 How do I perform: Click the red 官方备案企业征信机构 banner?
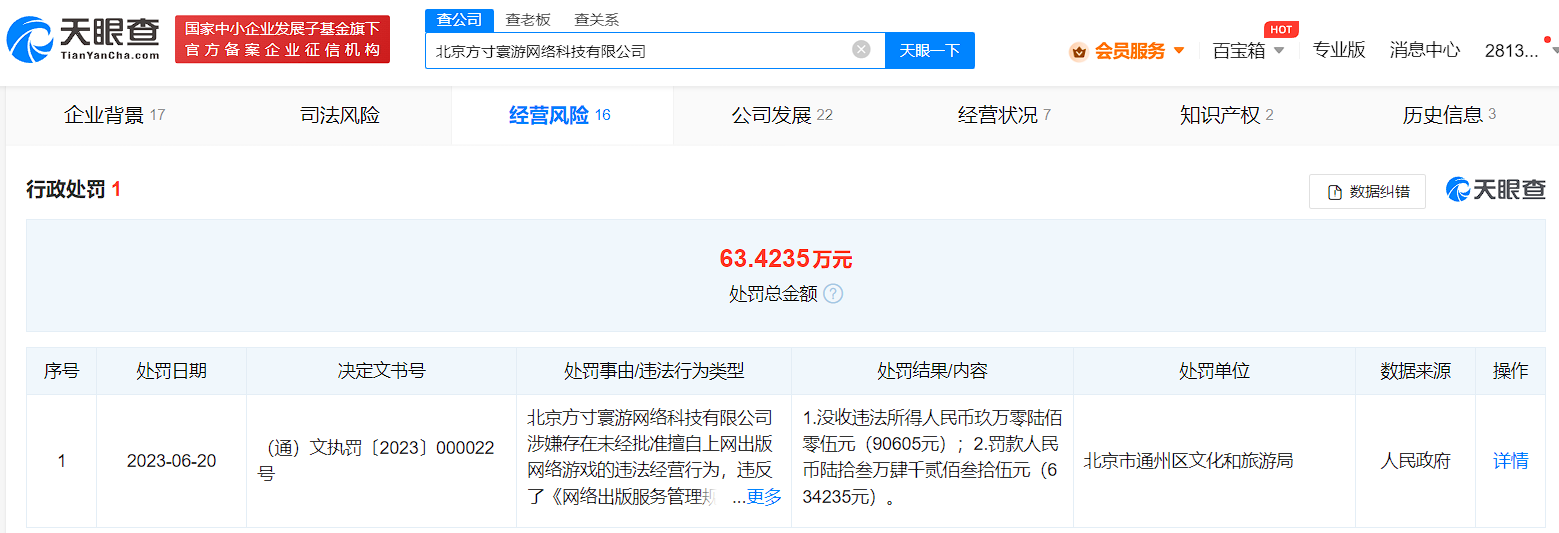(282, 39)
